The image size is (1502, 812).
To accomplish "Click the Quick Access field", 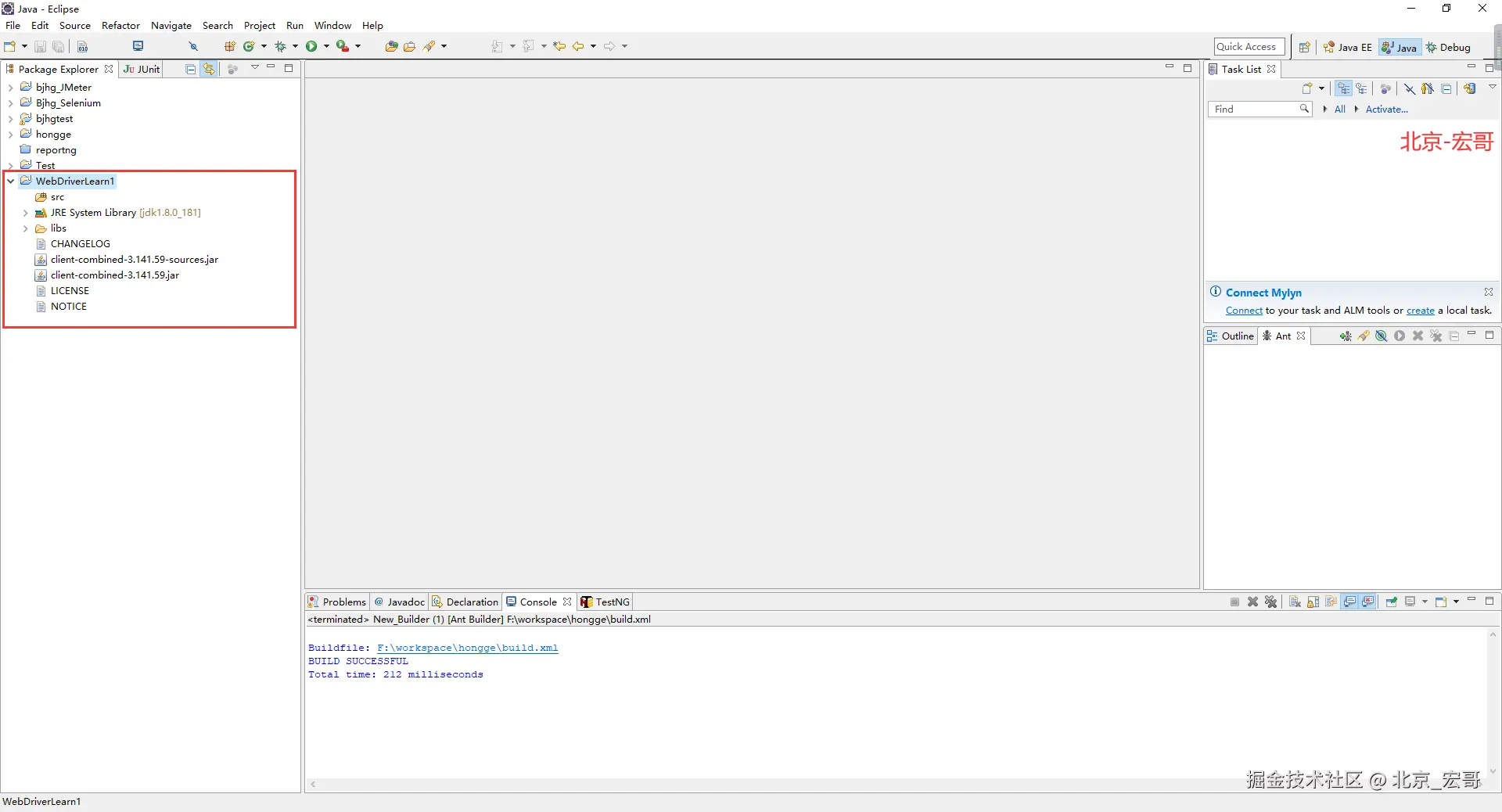I will pyautogui.click(x=1249, y=47).
